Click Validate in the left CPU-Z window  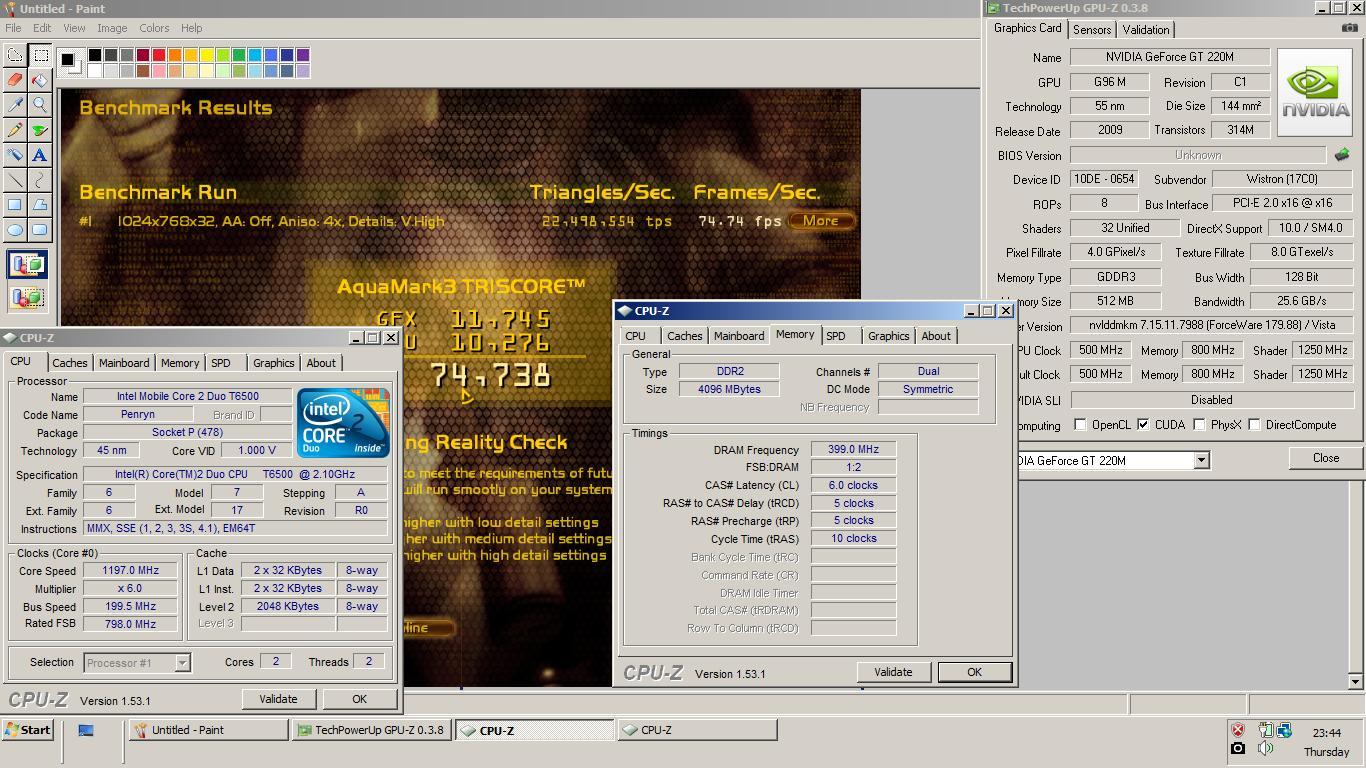(278, 699)
